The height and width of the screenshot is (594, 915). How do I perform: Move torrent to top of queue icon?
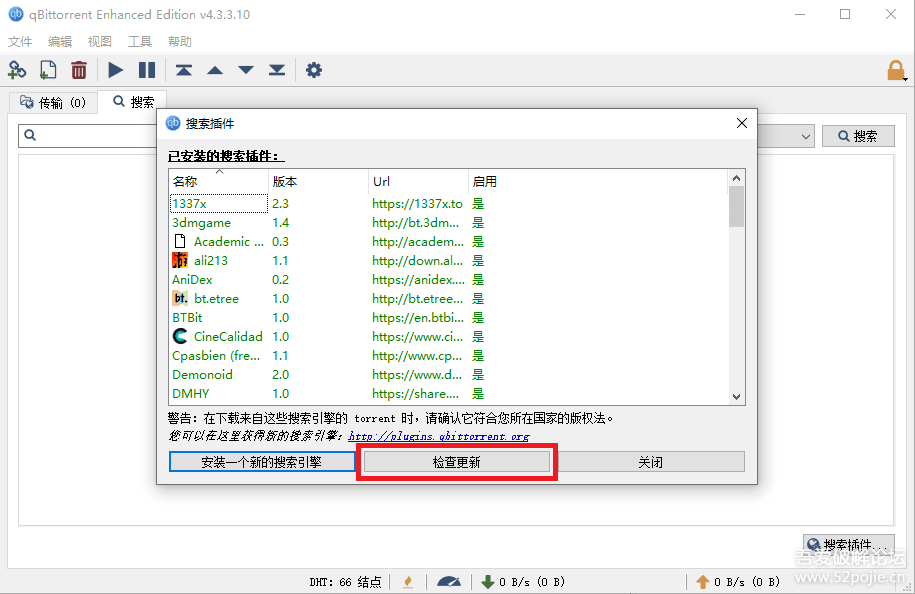pyautogui.click(x=184, y=71)
